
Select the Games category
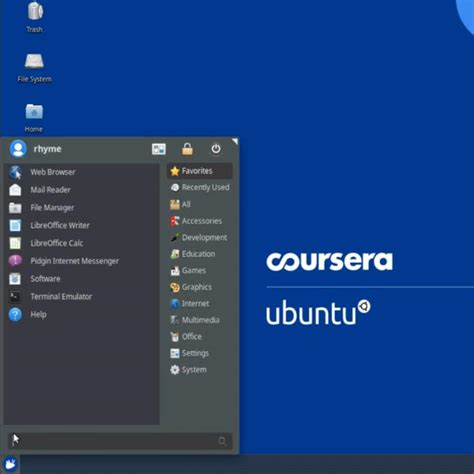[200, 271]
